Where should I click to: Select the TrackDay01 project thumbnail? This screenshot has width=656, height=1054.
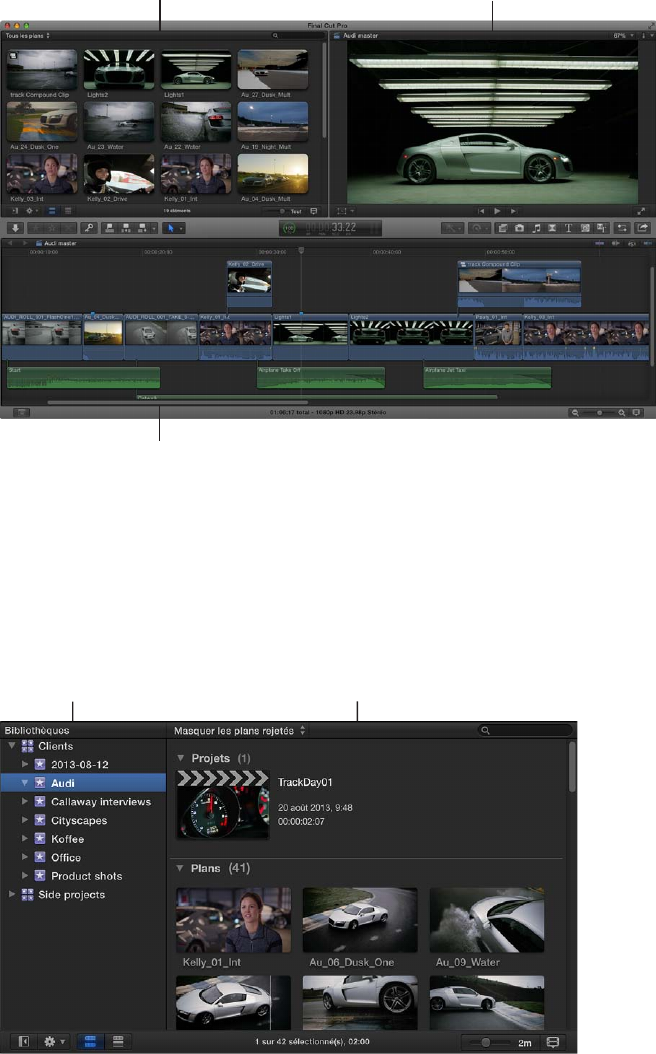pos(222,804)
